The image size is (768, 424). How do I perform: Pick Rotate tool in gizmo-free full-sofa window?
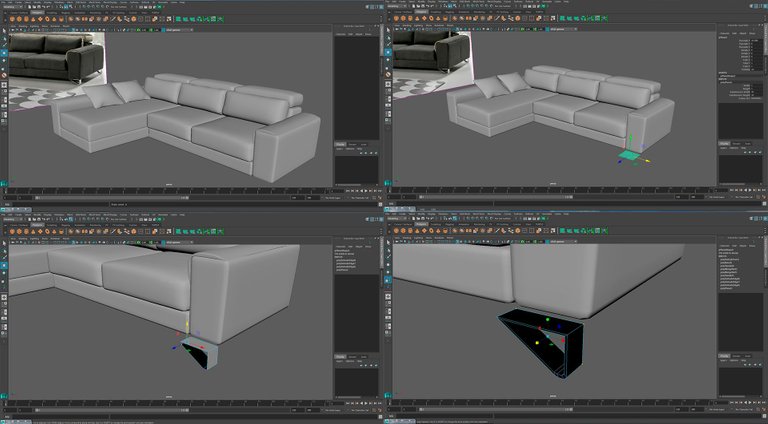(4, 60)
